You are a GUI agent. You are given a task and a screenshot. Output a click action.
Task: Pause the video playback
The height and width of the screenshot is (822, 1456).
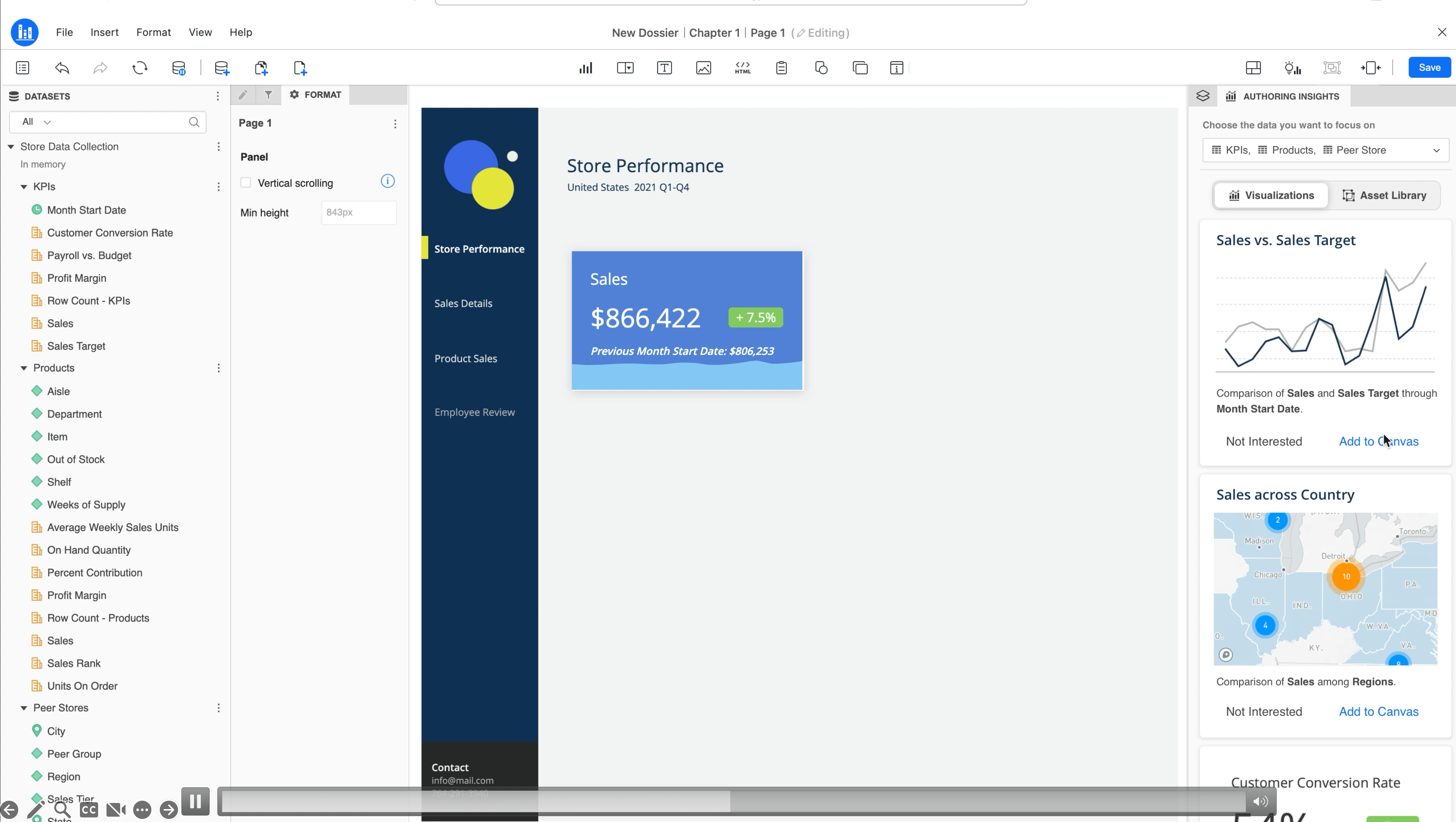196,801
